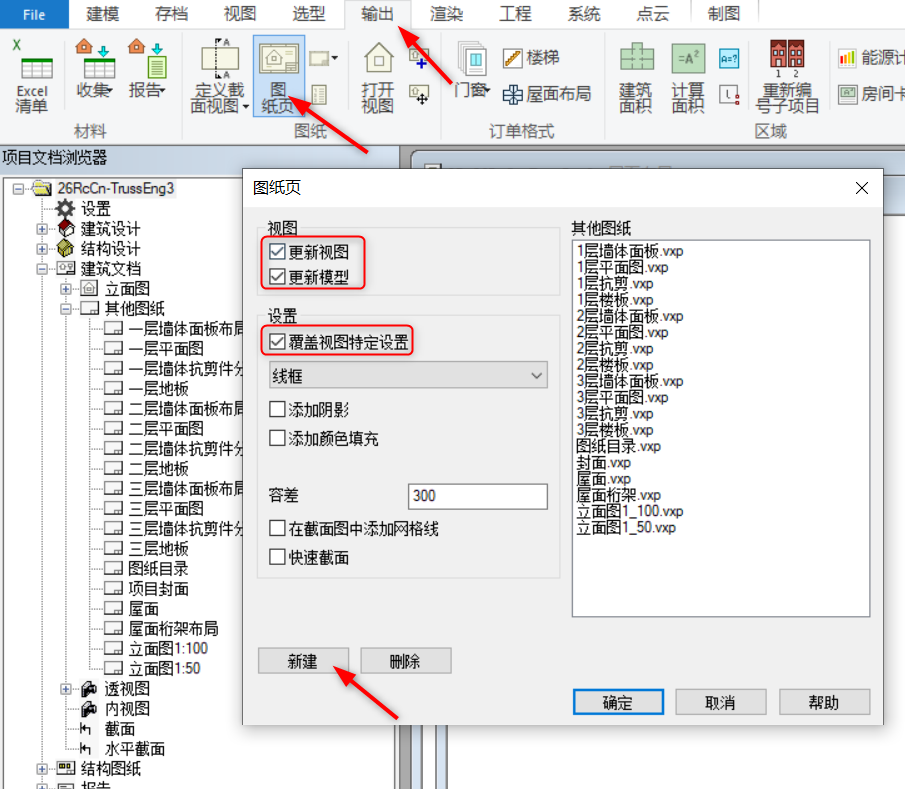Select 透视图 in project tree
905x789 pixels.
115,689
